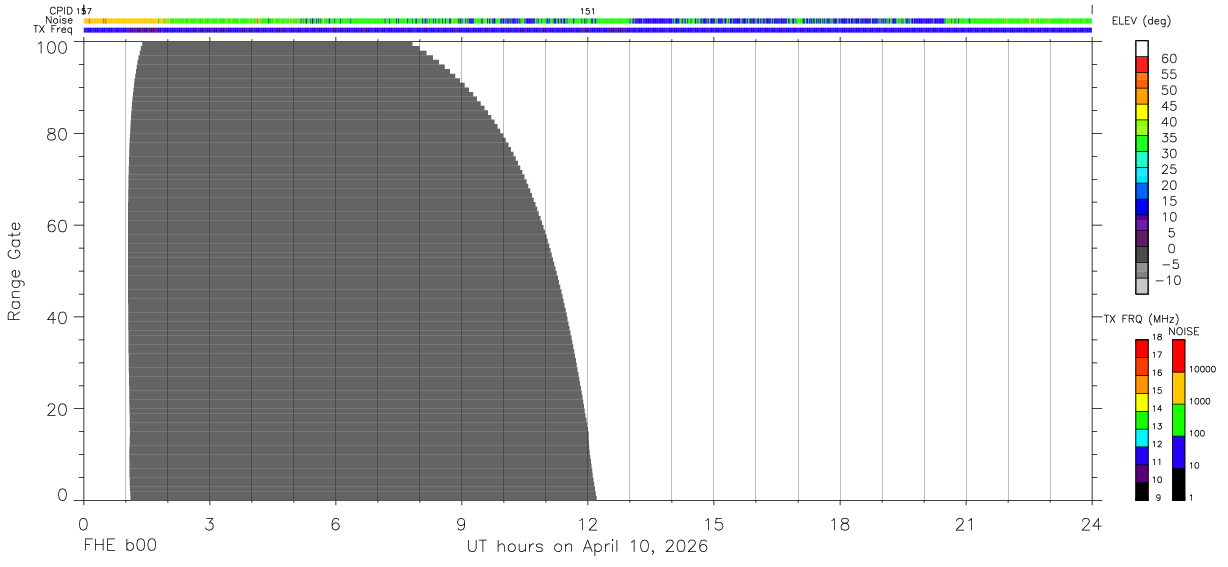The width and height of the screenshot is (1228, 567).
Task: Click the 30 label on the ELEV colorbar
Action: pyautogui.click(x=1168, y=154)
